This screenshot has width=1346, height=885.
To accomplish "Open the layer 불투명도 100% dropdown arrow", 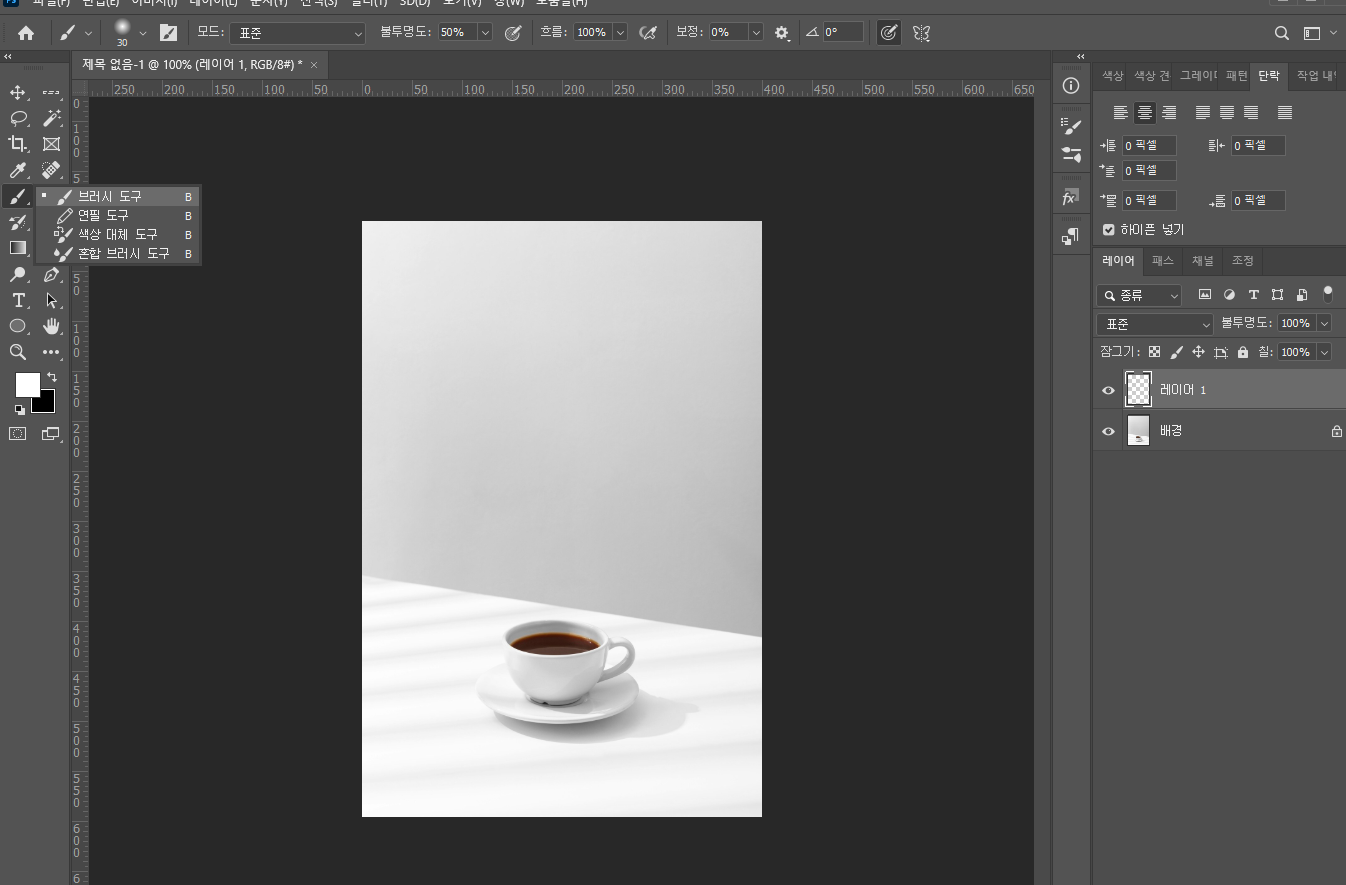I will click(x=1324, y=323).
